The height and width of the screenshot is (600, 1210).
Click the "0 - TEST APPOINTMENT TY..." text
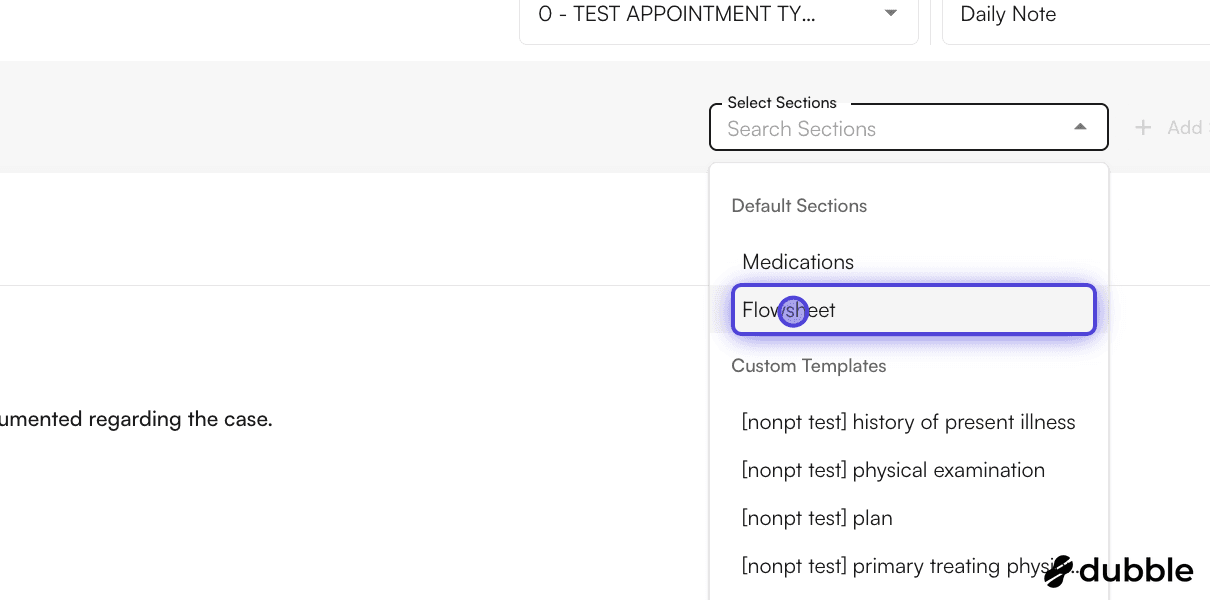676,15
